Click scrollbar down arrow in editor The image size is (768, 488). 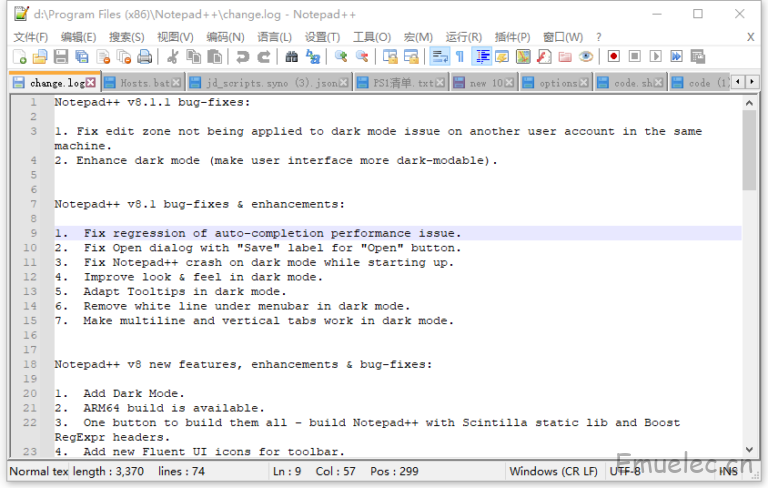[x=749, y=449]
